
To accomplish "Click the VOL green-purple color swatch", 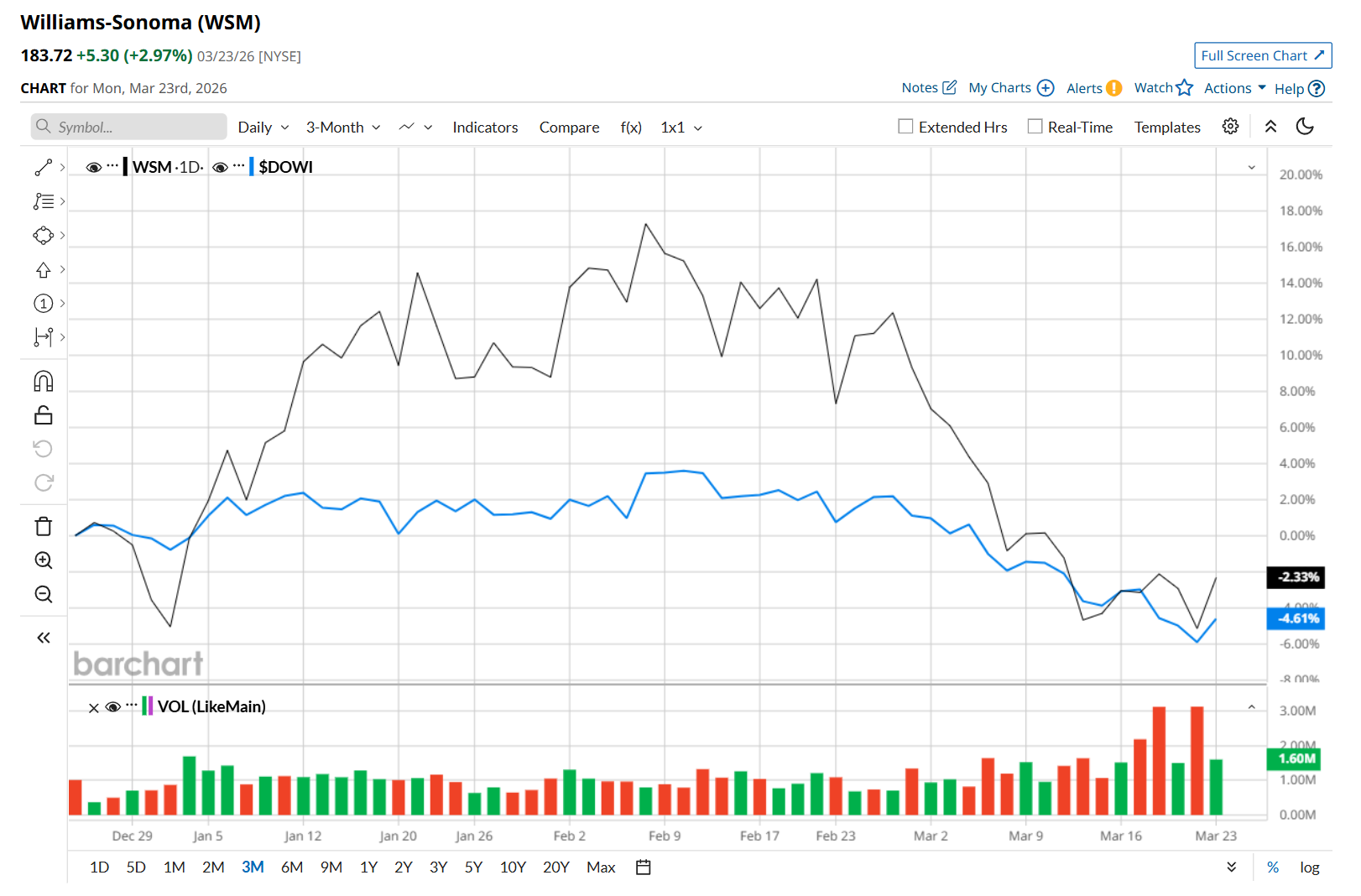I will tap(147, 706).
